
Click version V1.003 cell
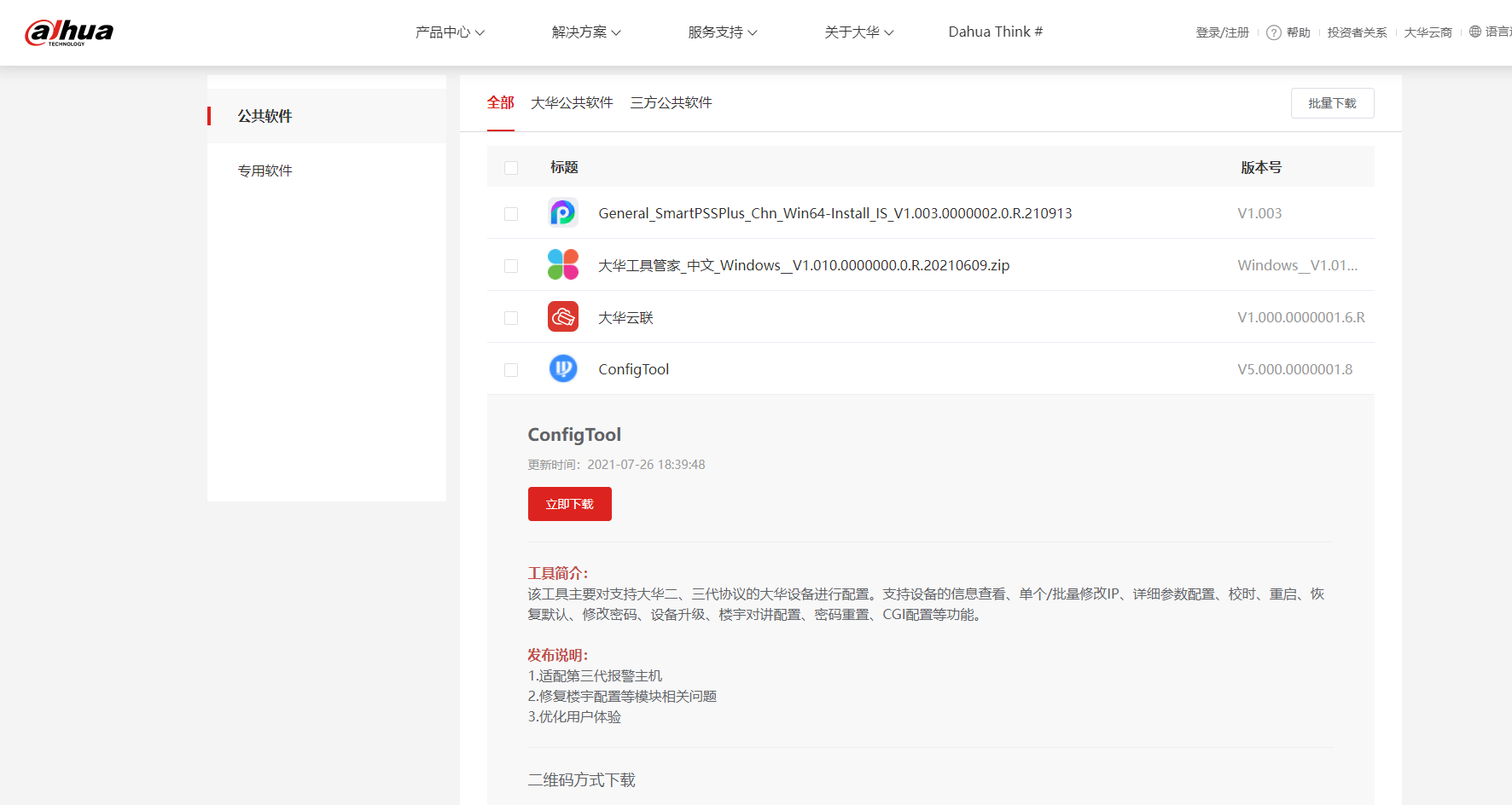[1259, 213]
